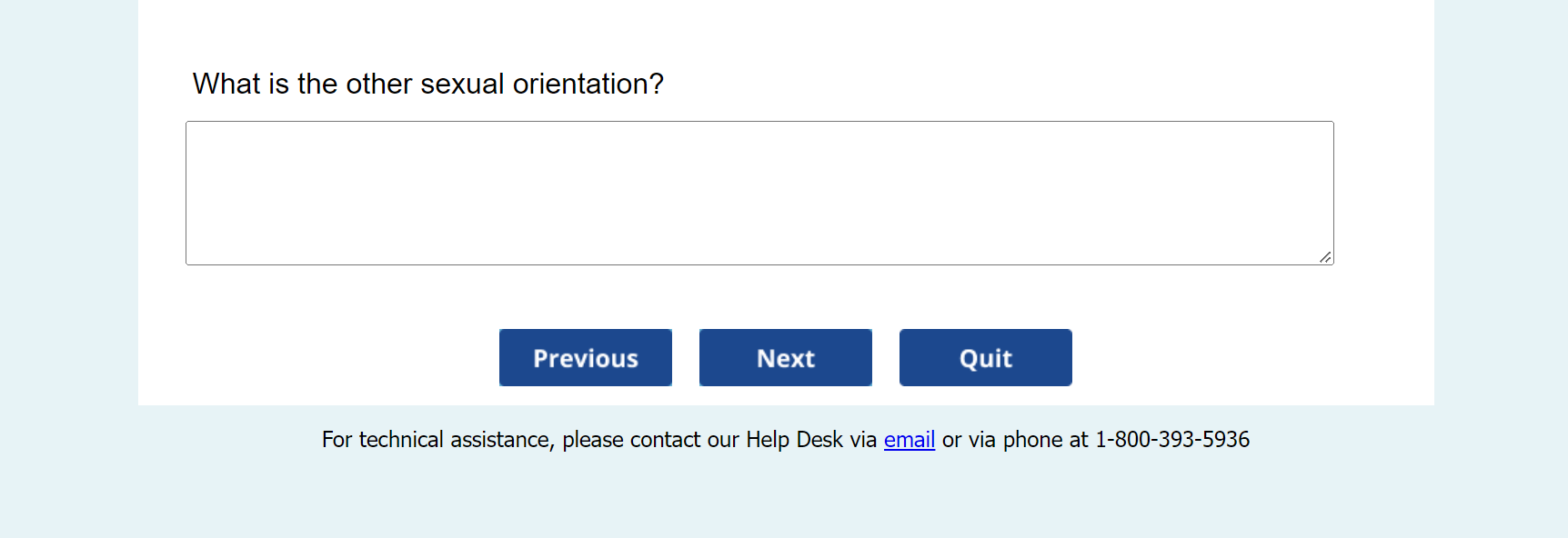
Task: Click the text area resize handle
Action: (x=1326, y=258)
